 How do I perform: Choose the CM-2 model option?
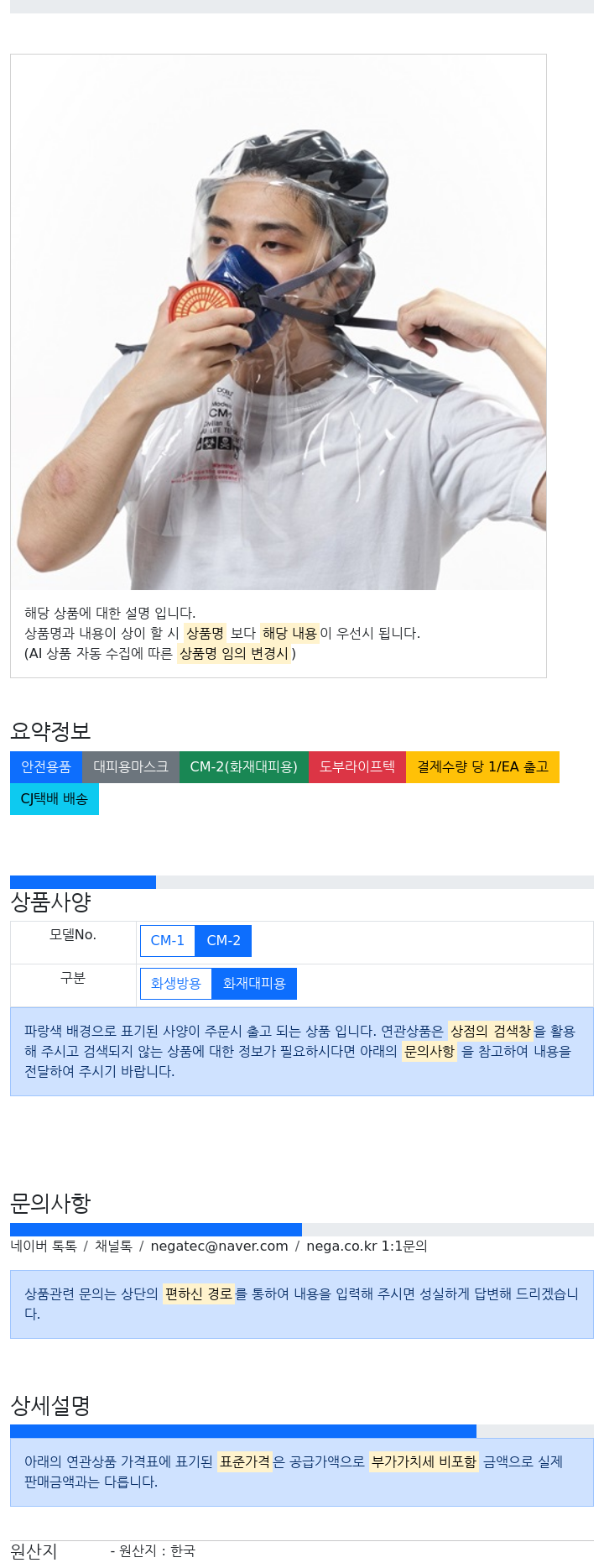(x=223, y=941)
